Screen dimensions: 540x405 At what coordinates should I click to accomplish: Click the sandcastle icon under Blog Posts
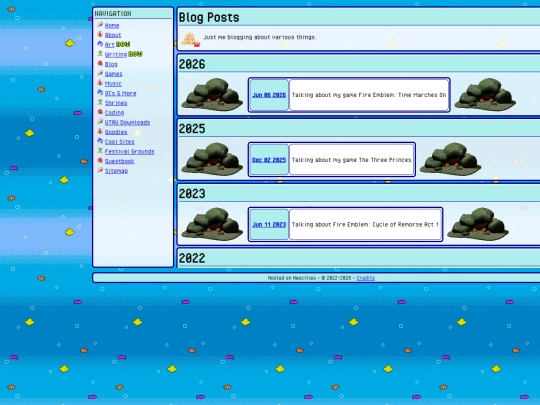191,39
